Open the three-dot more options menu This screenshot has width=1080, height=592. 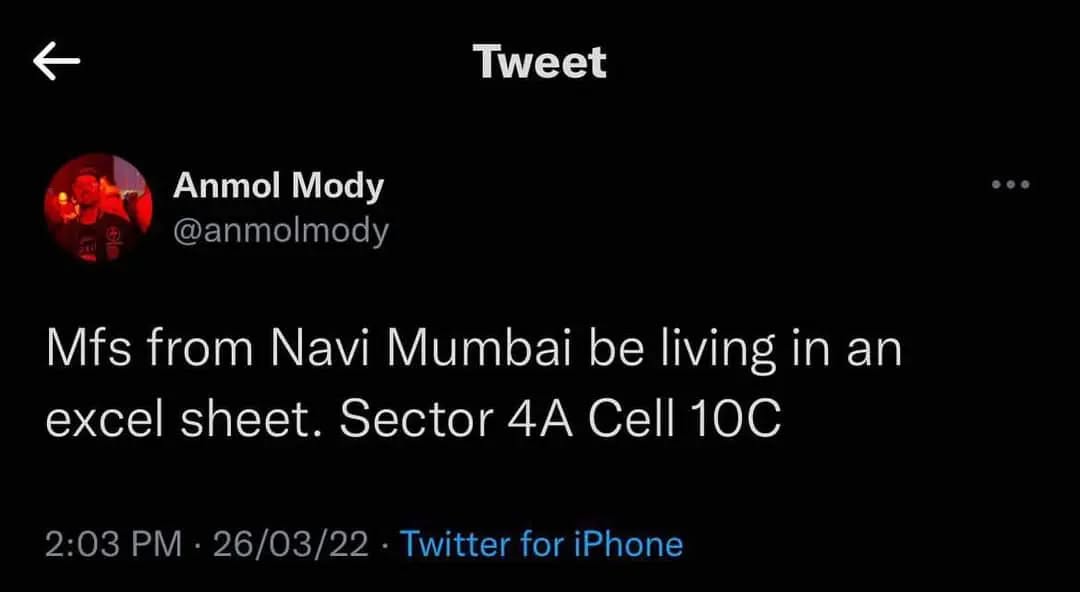tap(1009, 185)
